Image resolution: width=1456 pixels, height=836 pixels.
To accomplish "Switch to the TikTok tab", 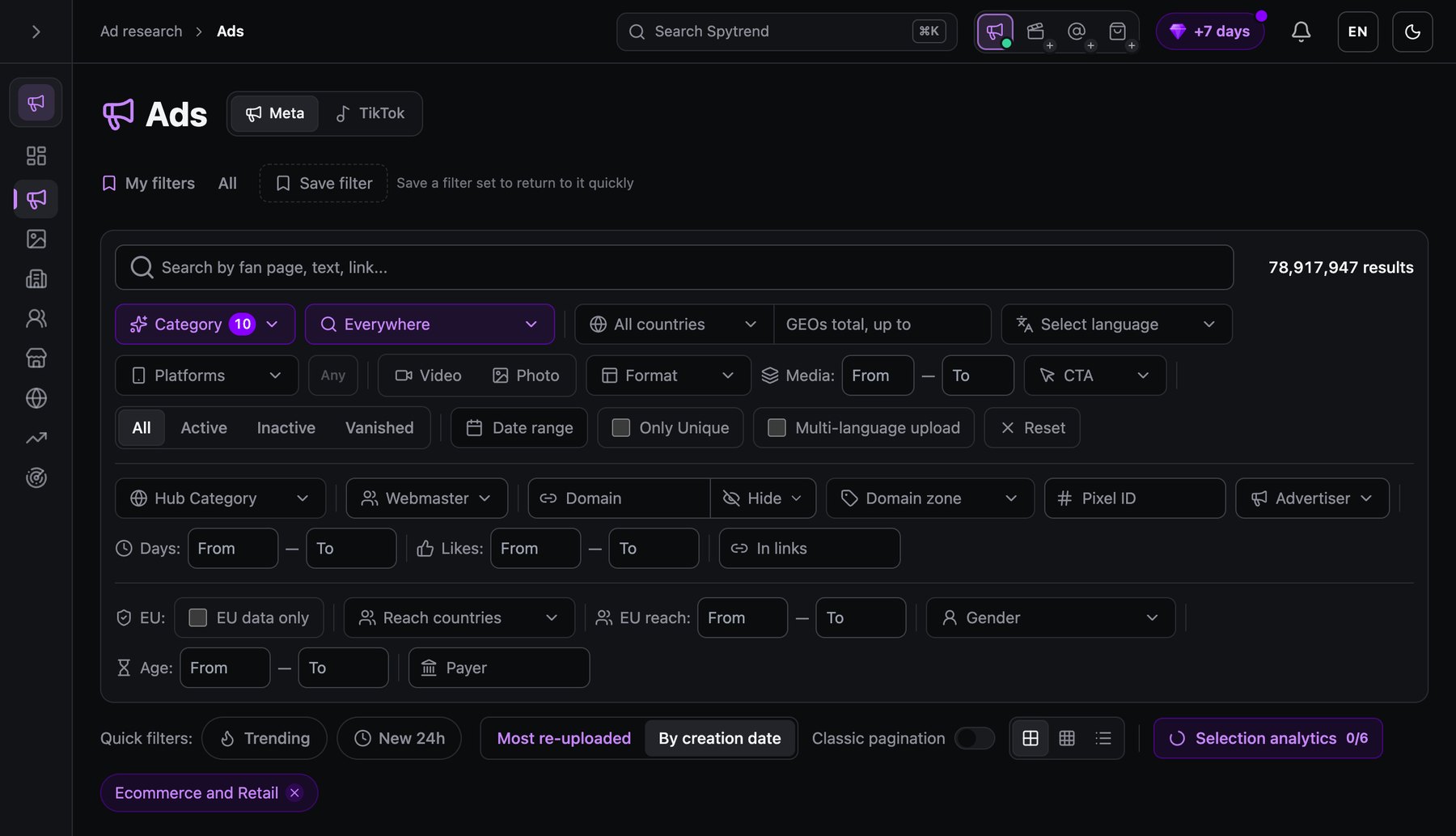I will click(370, 113).
